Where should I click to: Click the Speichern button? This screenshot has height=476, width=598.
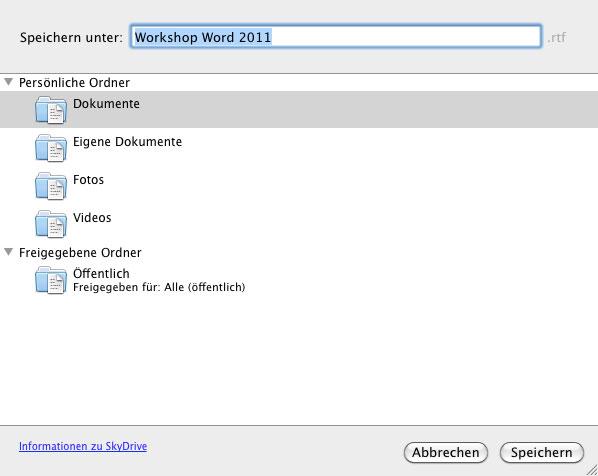point(542,453)
